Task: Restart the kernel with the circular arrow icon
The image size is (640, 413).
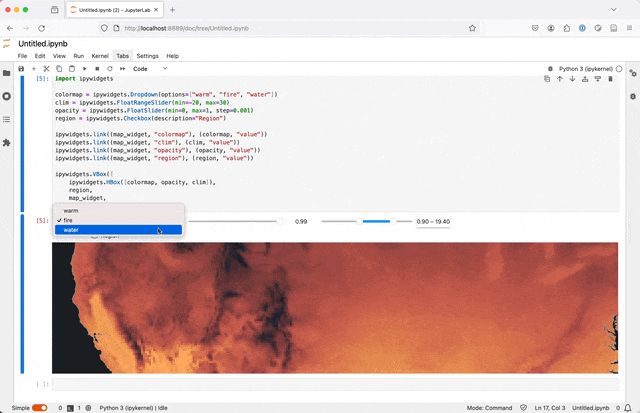Action: tap(110, 69)
